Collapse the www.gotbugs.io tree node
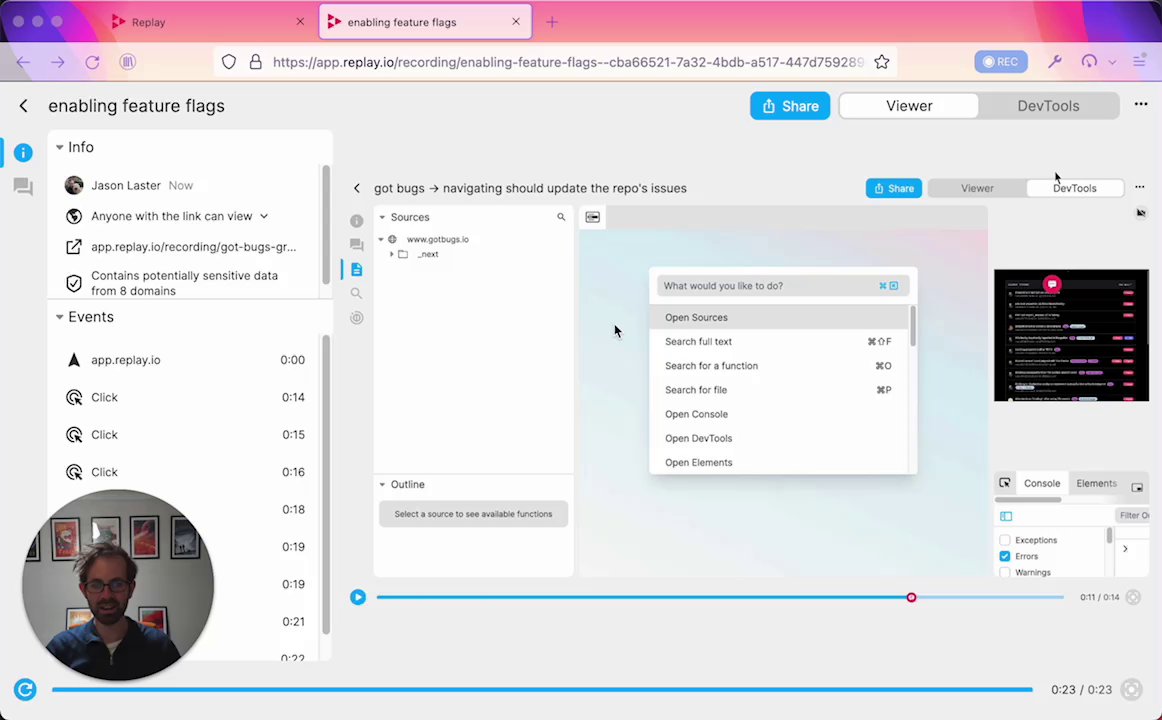This screenshot has width=1162, height=720. pos(381,239)
